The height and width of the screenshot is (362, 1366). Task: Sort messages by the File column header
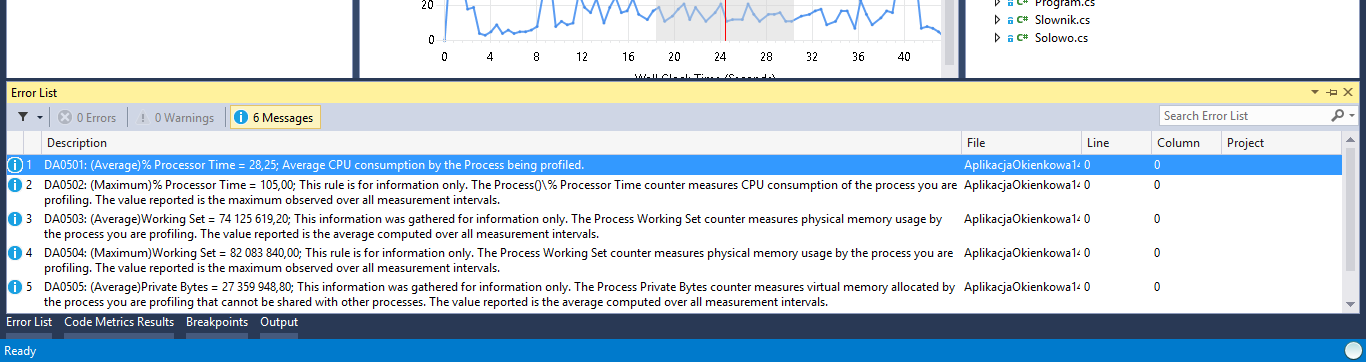point(1021,143)
